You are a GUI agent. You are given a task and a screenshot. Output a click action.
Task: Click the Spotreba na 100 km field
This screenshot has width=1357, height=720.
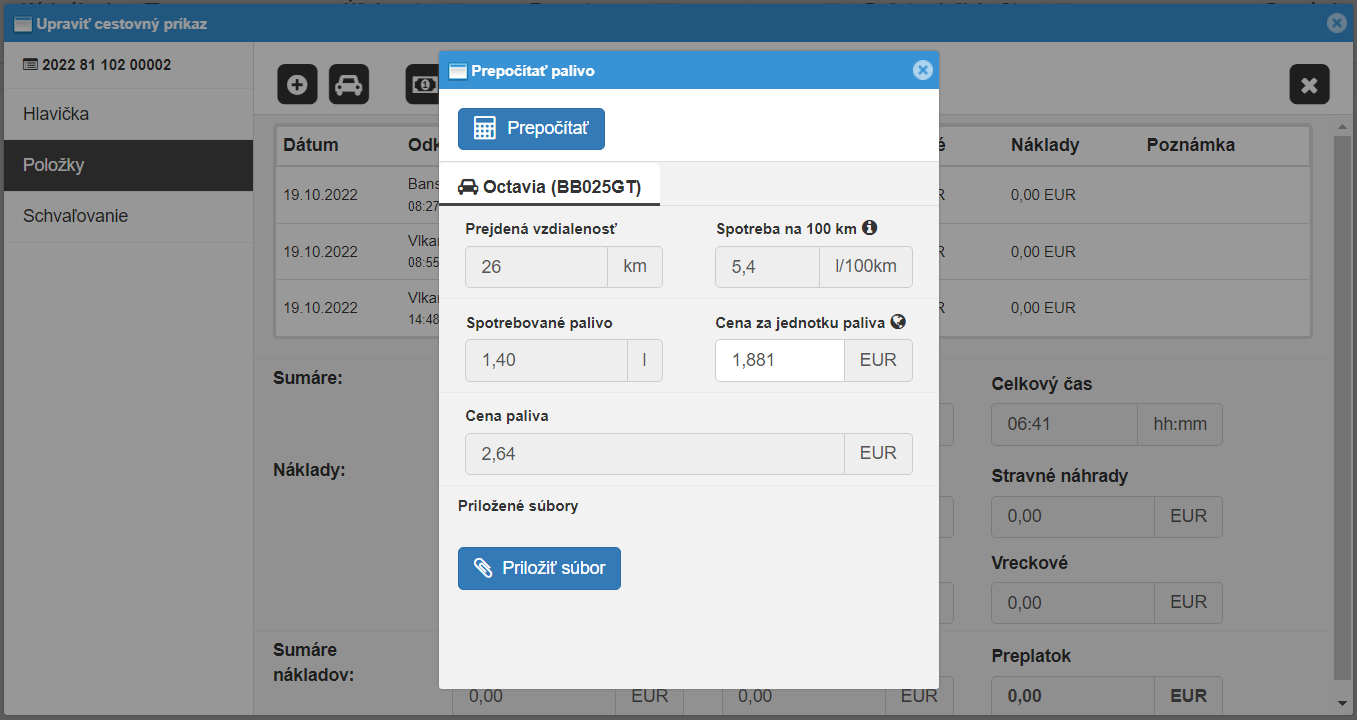tap(768, 267)
